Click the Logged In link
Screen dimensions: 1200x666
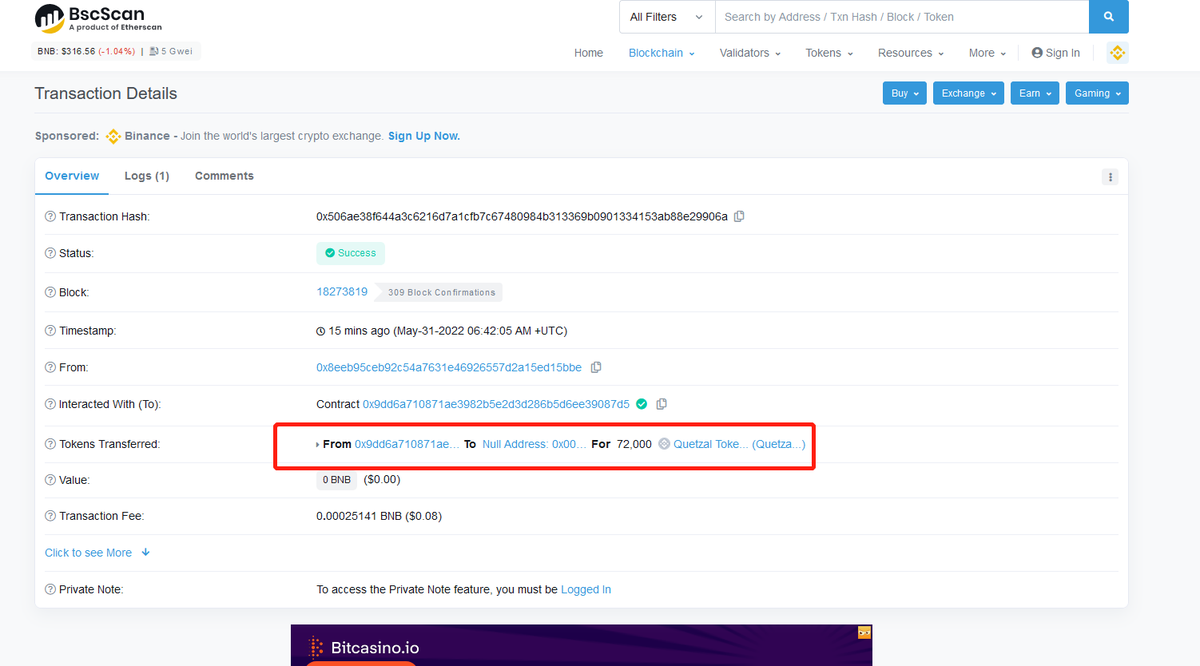(x=586, y=589)
